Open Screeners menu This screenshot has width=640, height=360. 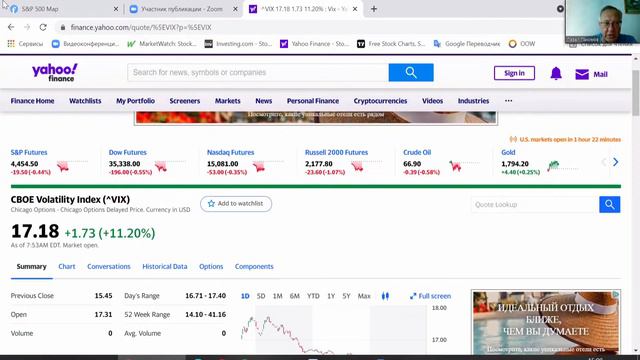tap(185, 101)
